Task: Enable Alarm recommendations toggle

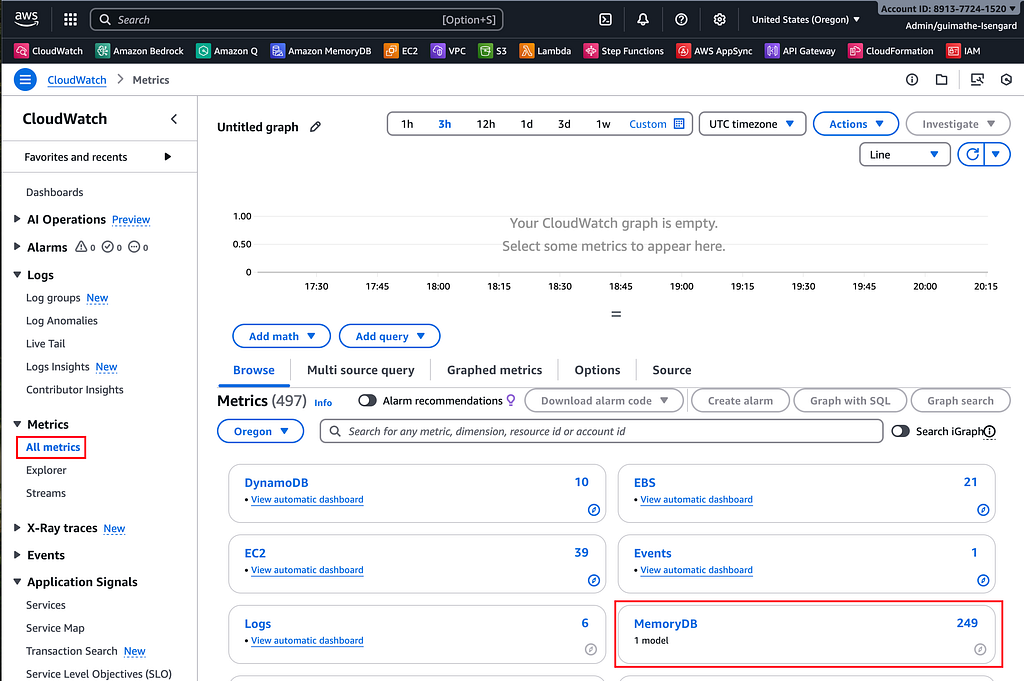Action: tap(367, 400)
